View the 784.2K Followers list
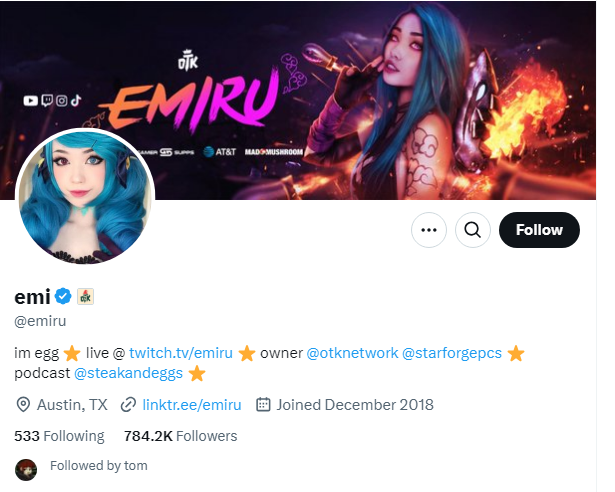 pyautogui.click(x=180, y=436)
